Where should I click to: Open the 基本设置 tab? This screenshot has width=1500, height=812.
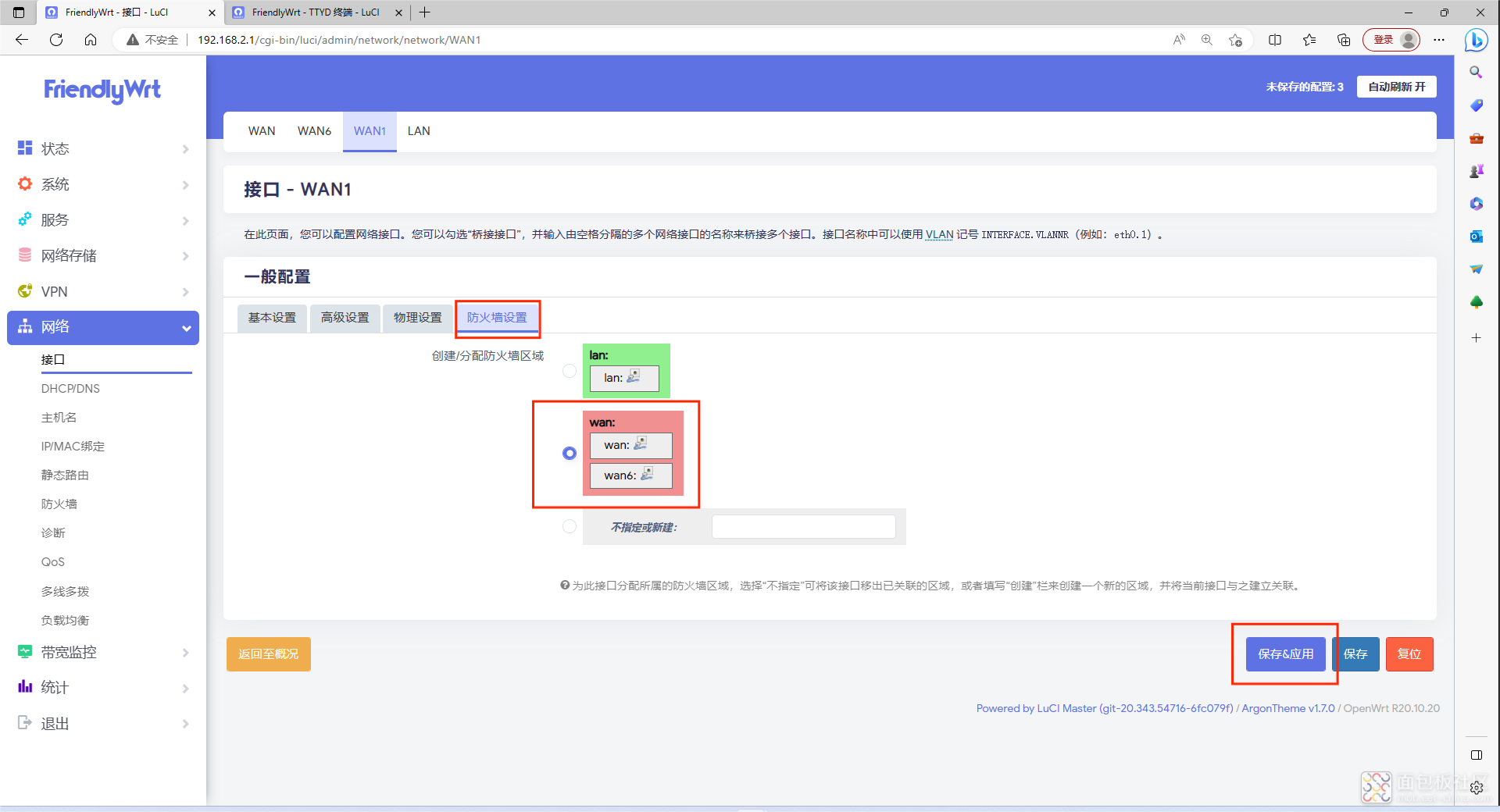coord(272,318)
